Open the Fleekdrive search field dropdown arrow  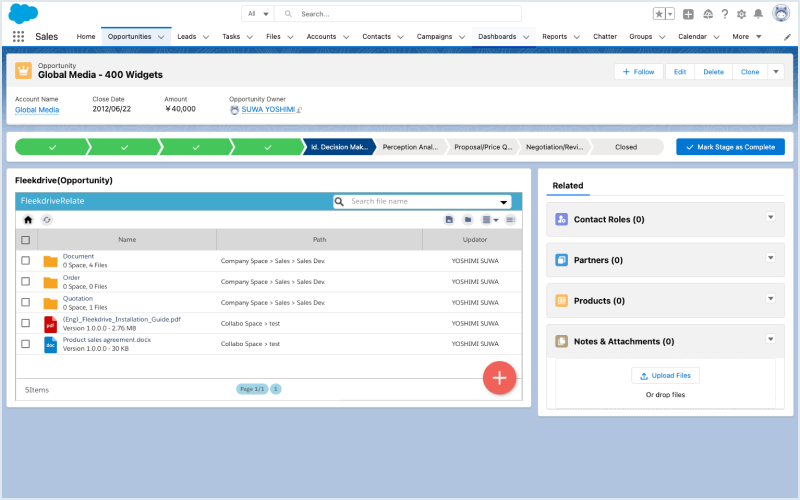[x=504, y=202]
